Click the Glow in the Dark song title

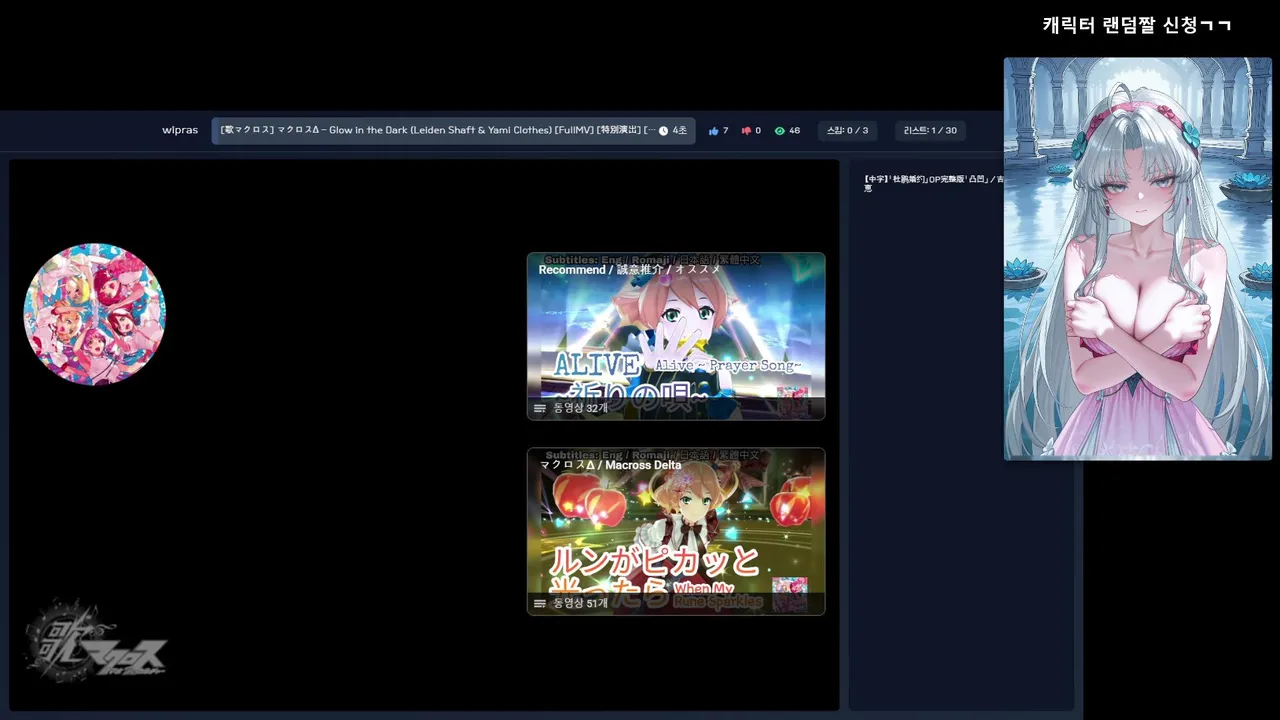(438, 131)
